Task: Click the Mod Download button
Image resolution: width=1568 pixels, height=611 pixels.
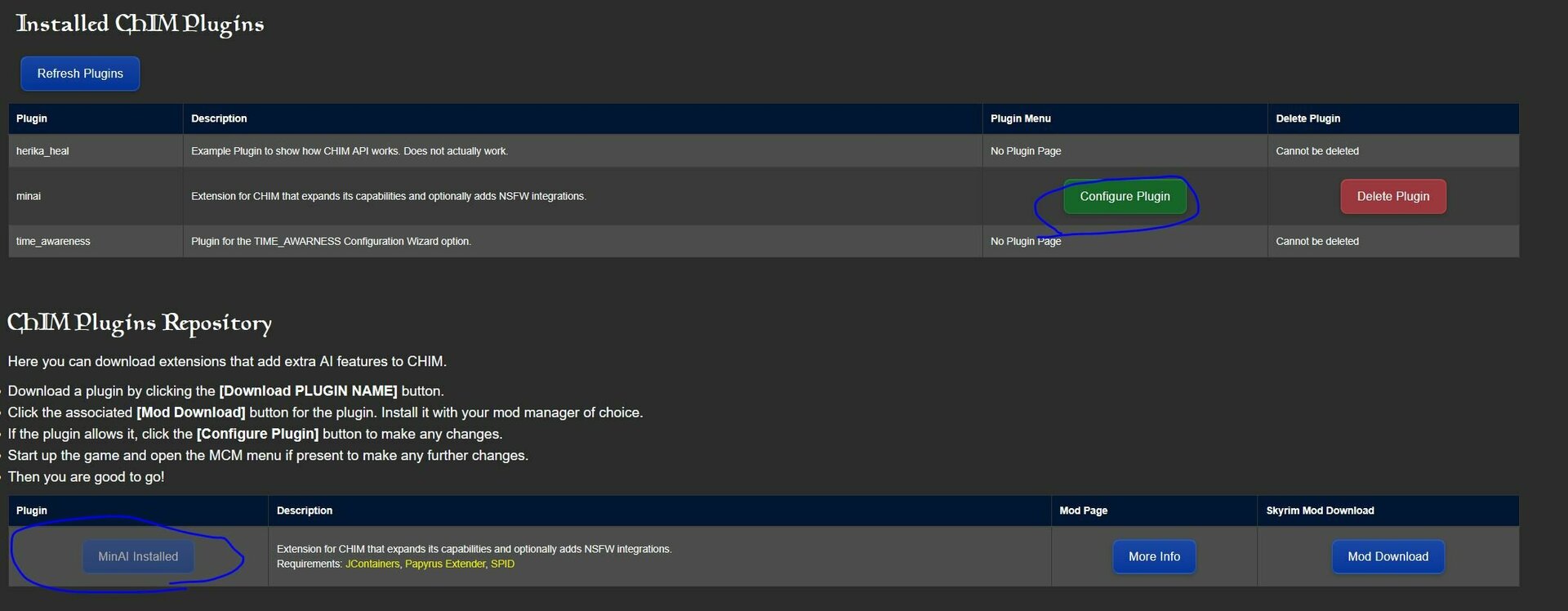Action: [1388, 556]
